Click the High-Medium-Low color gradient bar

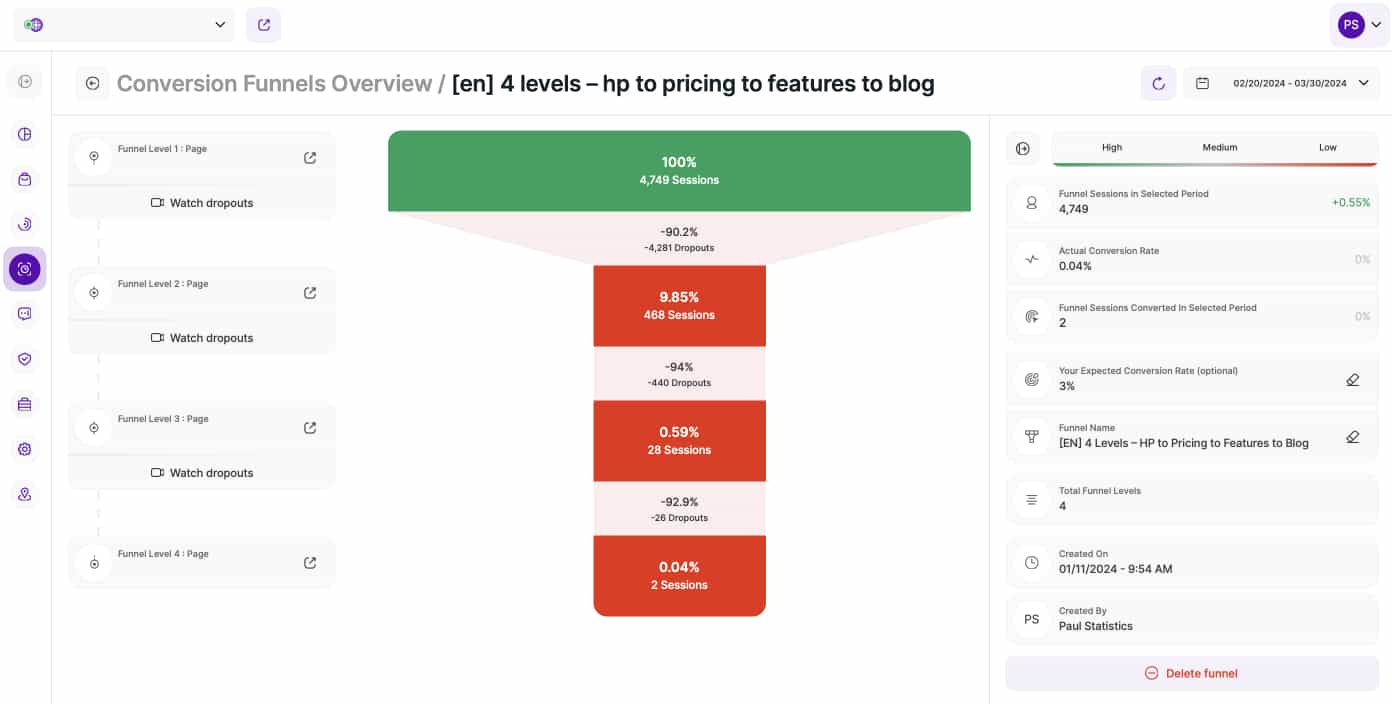1214,163
